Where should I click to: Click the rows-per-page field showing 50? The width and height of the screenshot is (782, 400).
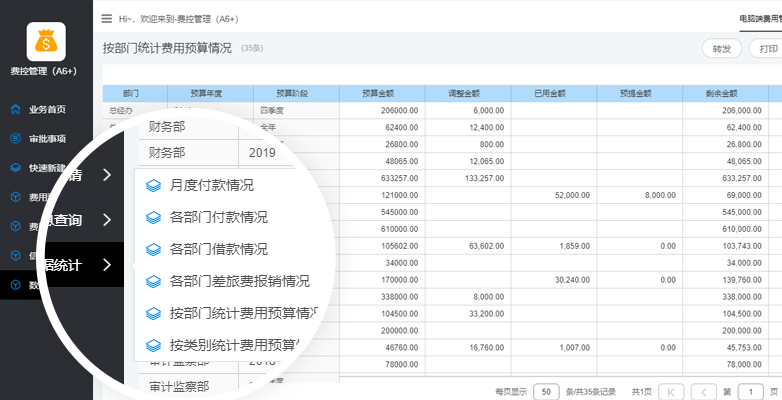tap(546, 391)
